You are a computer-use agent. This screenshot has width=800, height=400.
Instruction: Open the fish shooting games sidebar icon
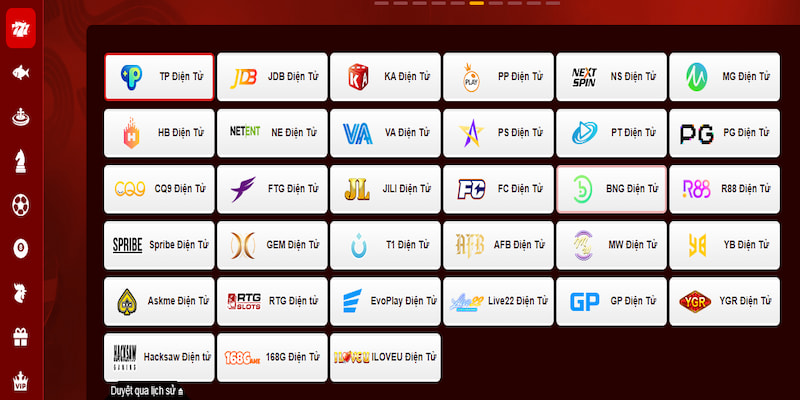21,73
